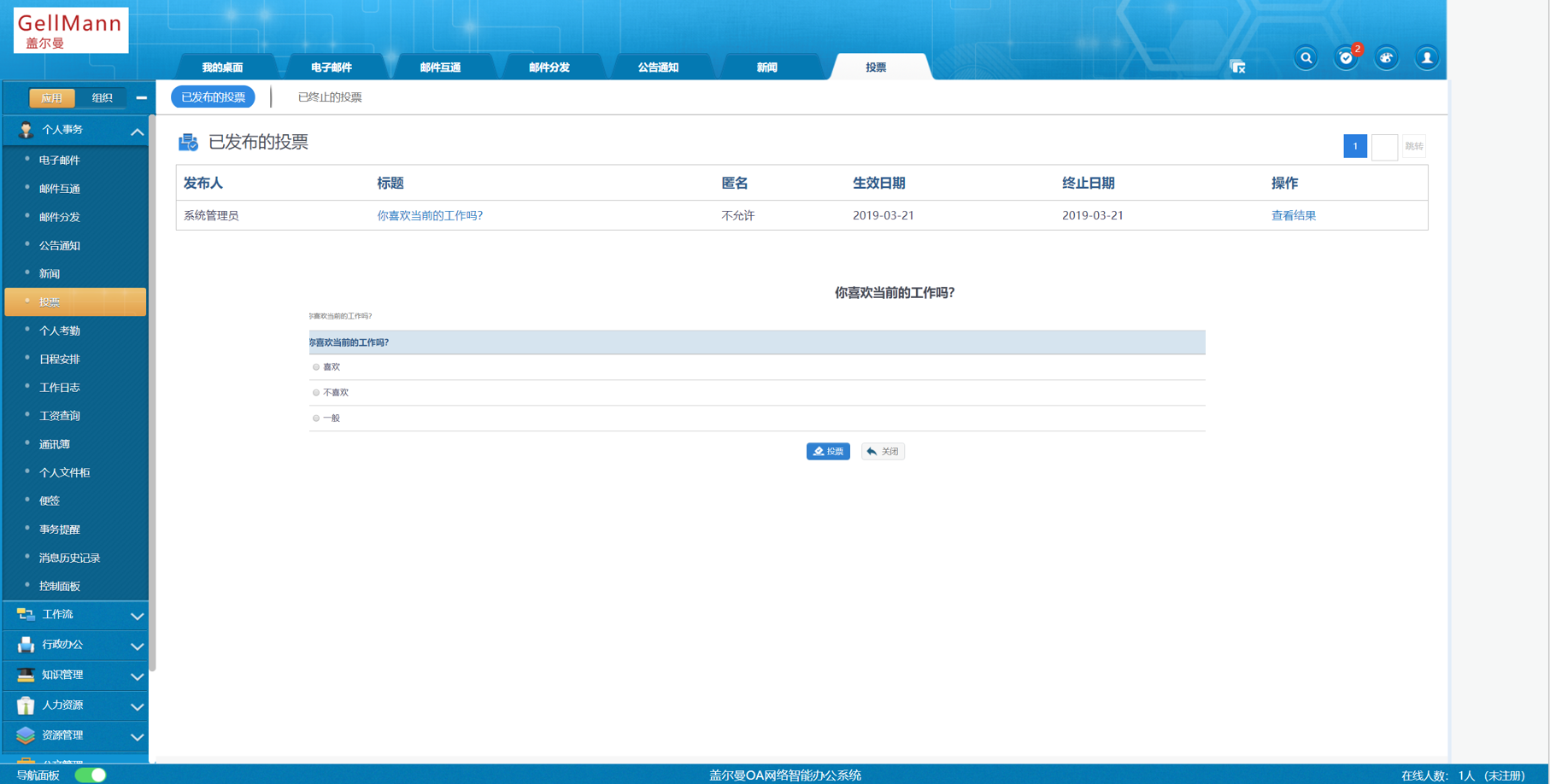Click the 人力资源 sidebar section icon
Viewport: 1550px width, 784px height.
(26, 705)
